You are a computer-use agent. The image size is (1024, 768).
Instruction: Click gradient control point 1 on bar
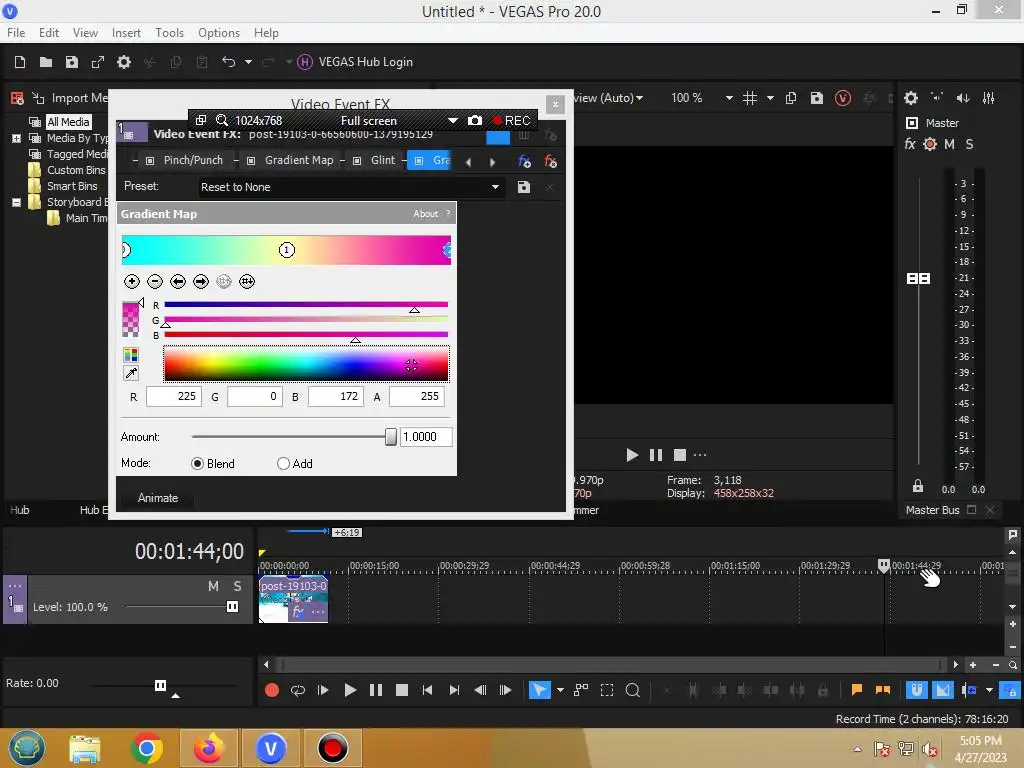pos(287,250)
